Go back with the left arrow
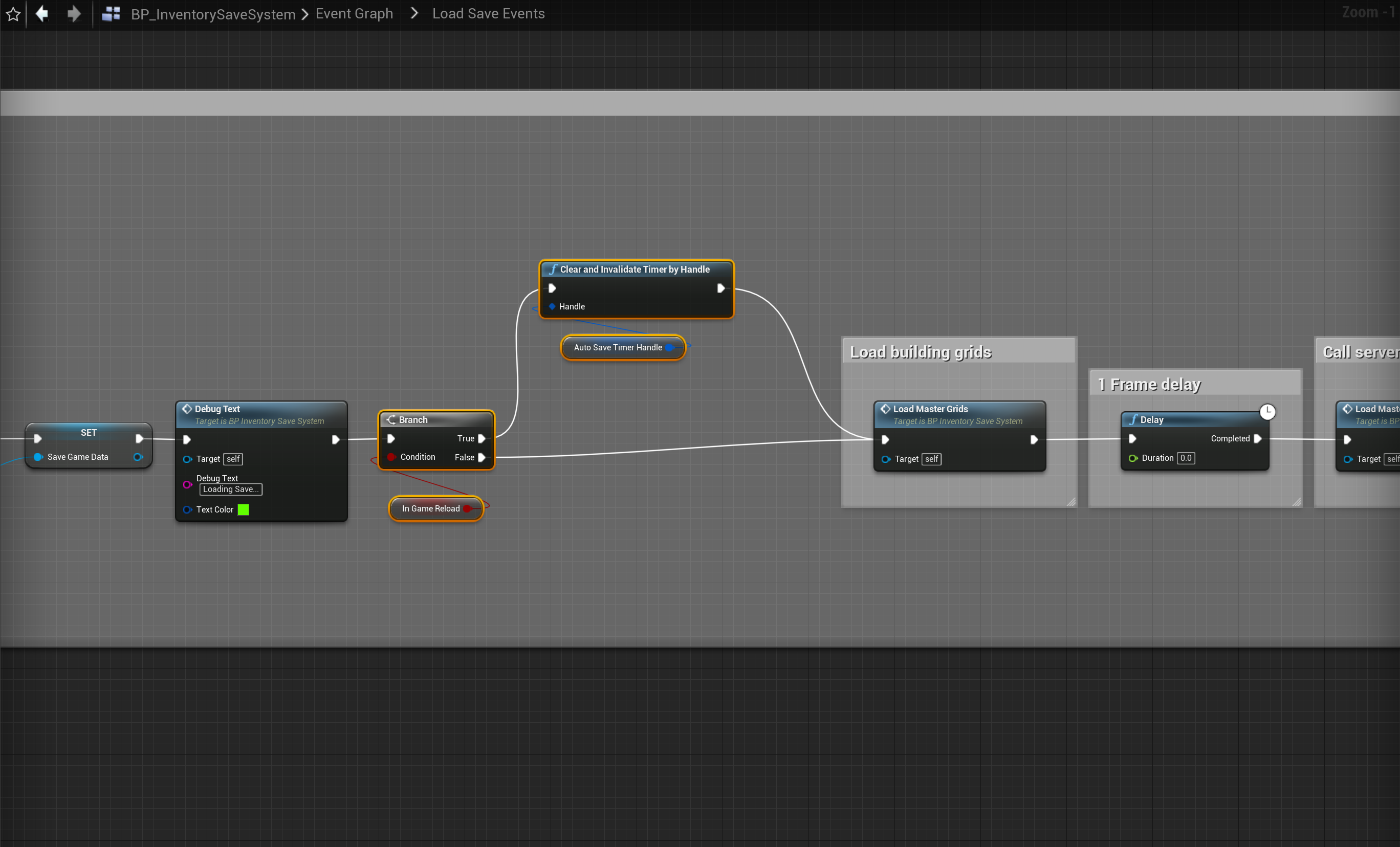The image size is (1400, 847). pyautogui.click(x=42, y=14)
